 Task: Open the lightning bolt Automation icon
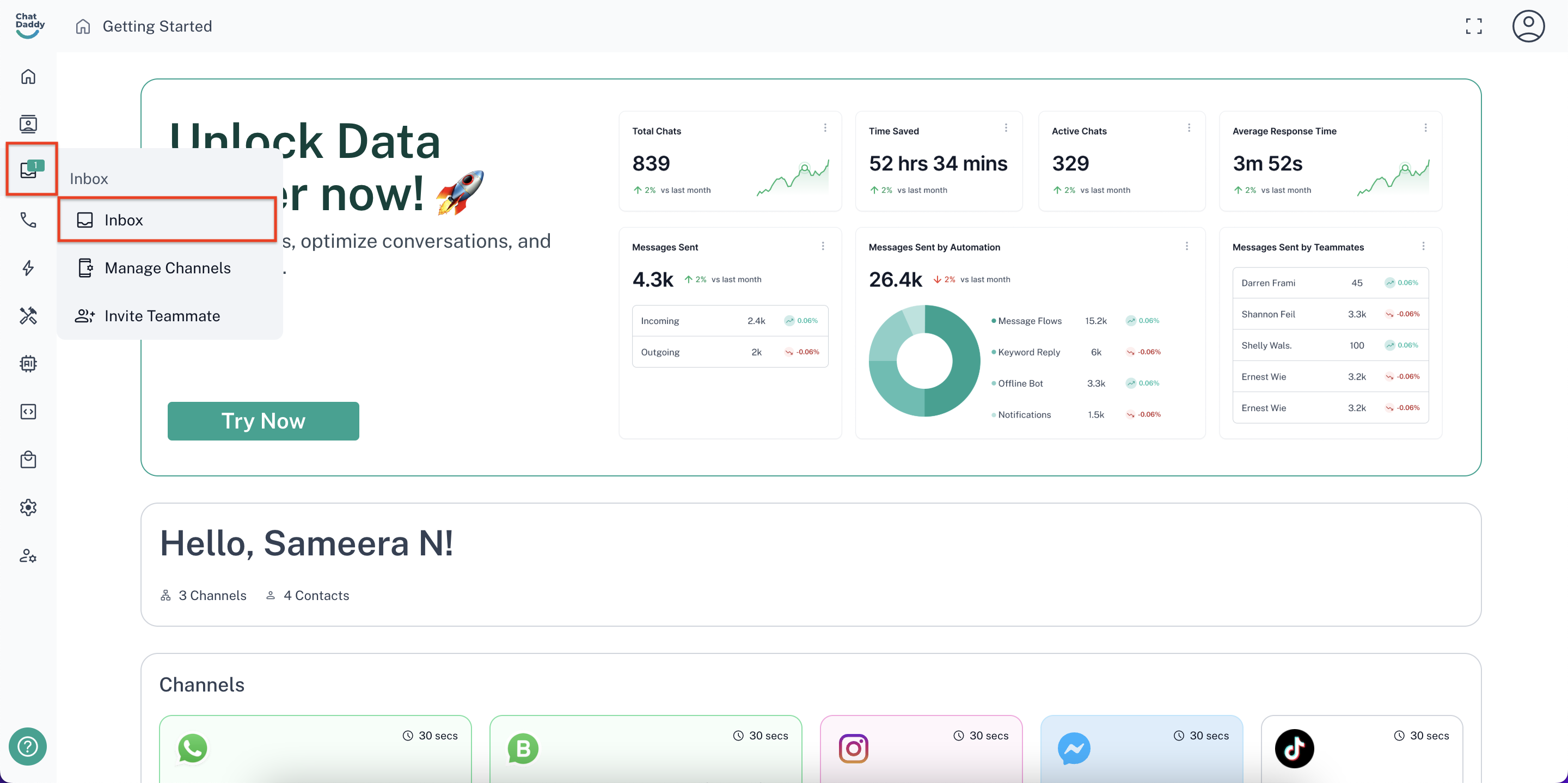pyautogui.click(x=28, y=268)
